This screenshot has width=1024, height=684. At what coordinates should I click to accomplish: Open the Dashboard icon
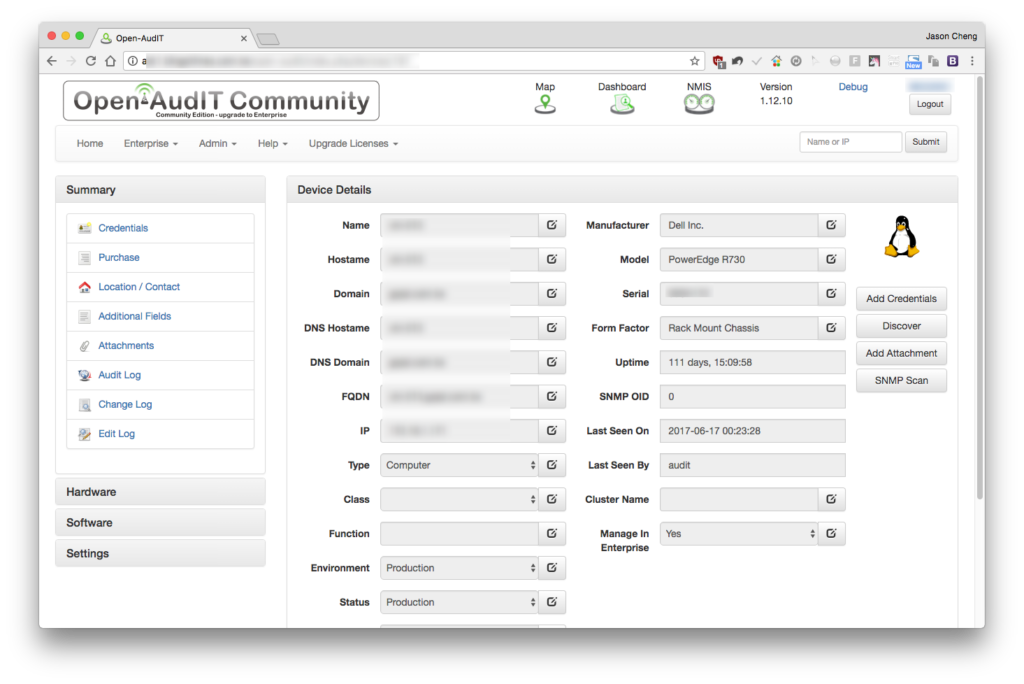coord(622,104)
